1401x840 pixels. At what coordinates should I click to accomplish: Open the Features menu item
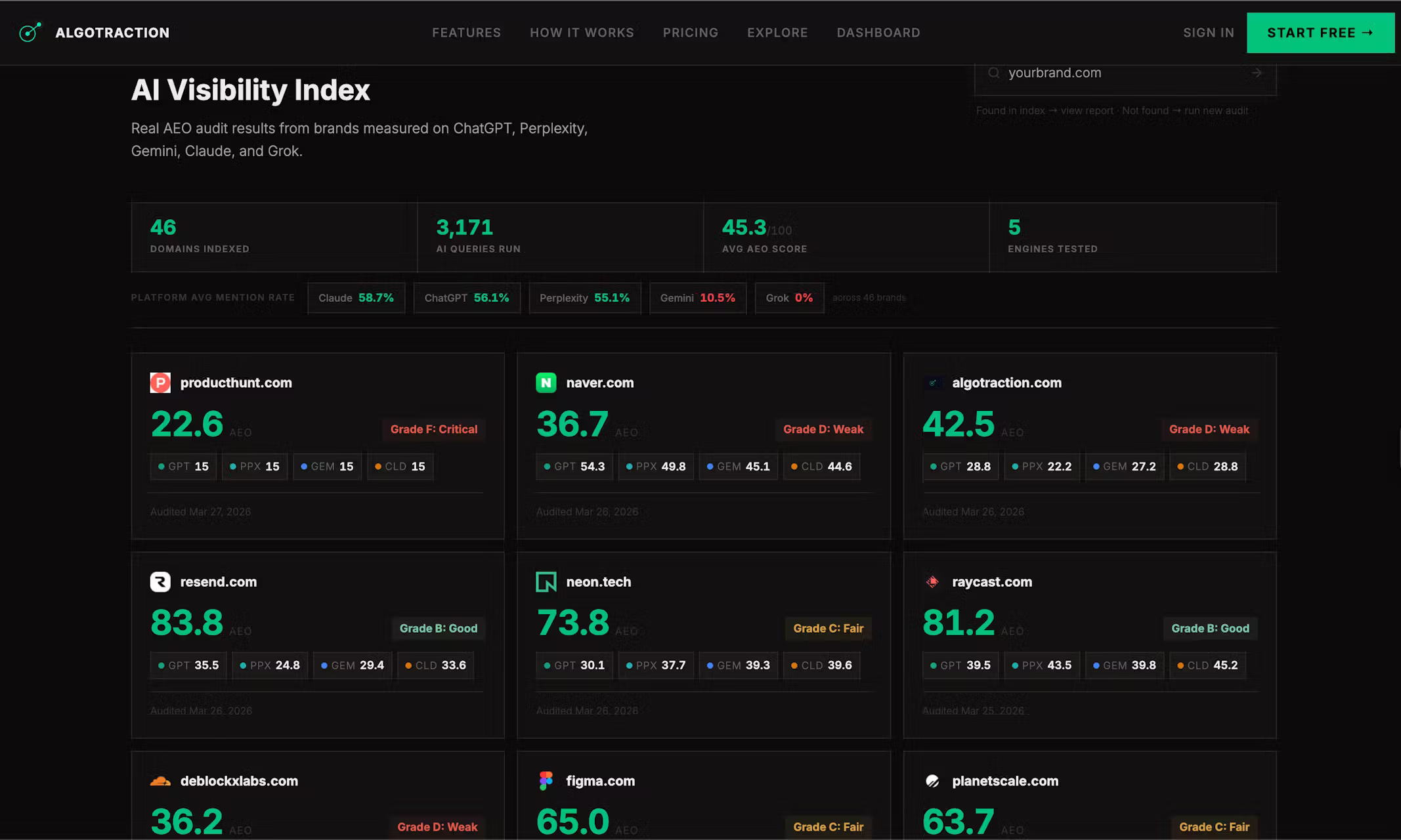click(x=466, y=32)
